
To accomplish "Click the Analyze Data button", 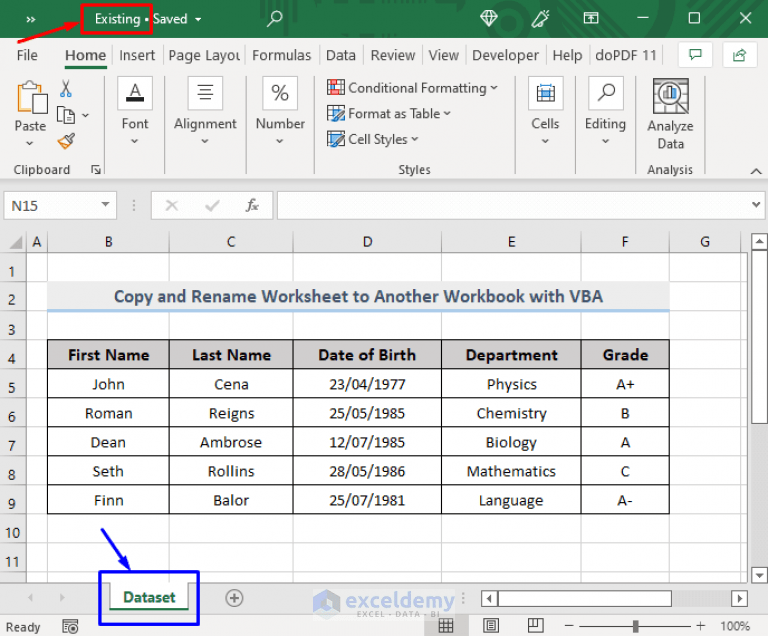I will pos(671,114).
